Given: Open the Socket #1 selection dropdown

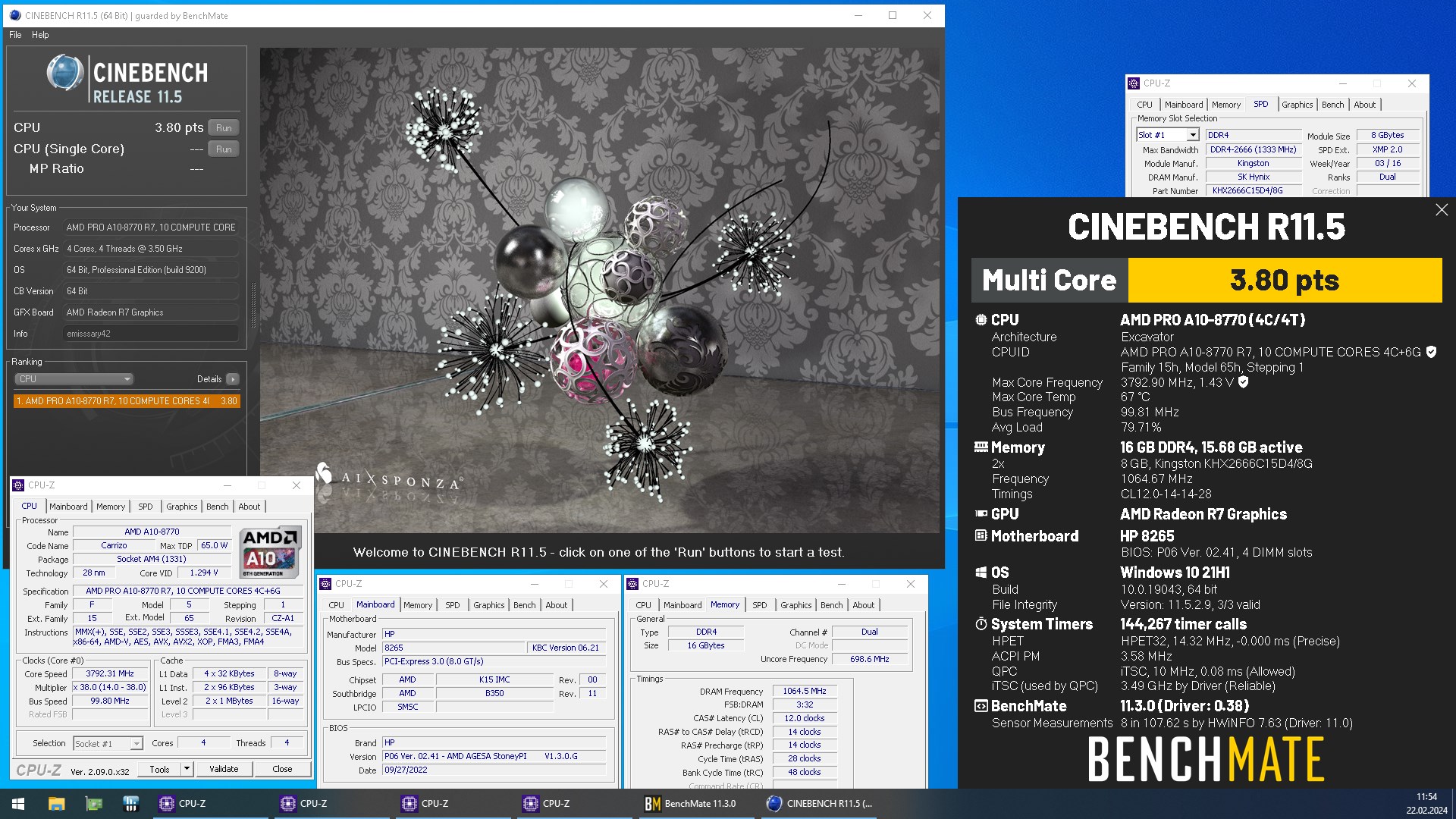Looking at the screenshot, I should point(108,744).
